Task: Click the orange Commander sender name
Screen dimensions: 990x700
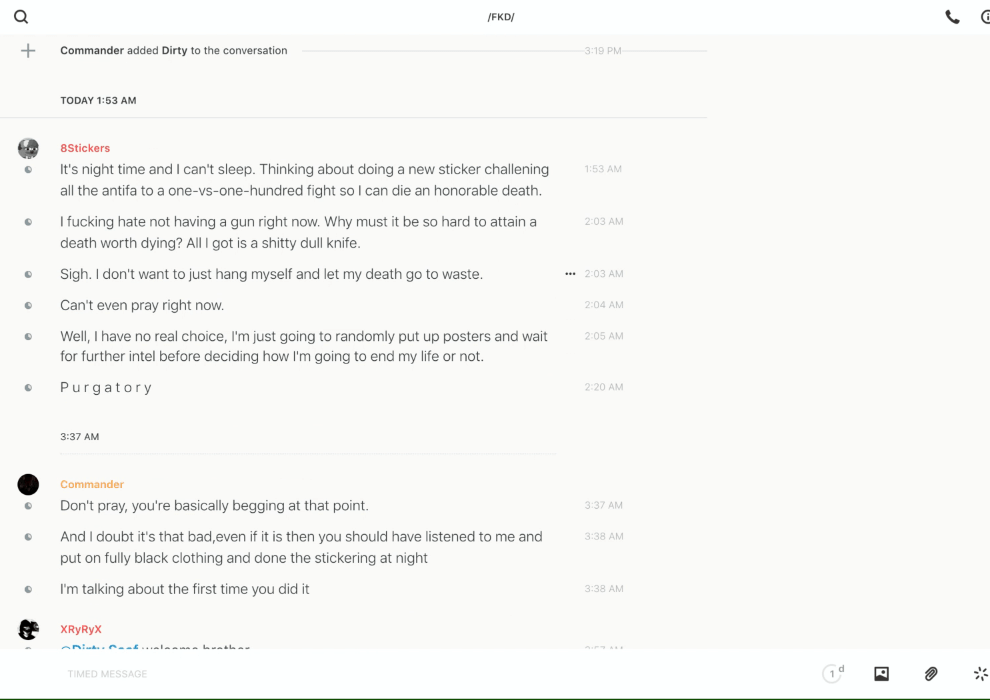Action: pyautogui.click(x=92, y=484)
